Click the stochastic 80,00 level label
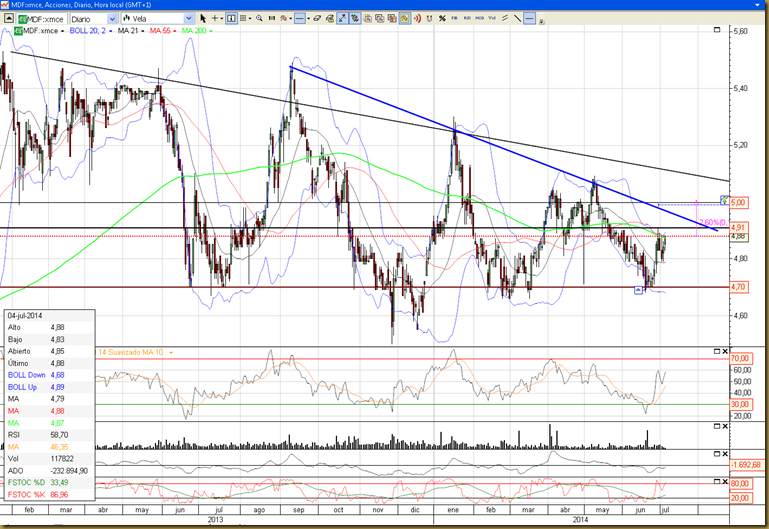 741,483
